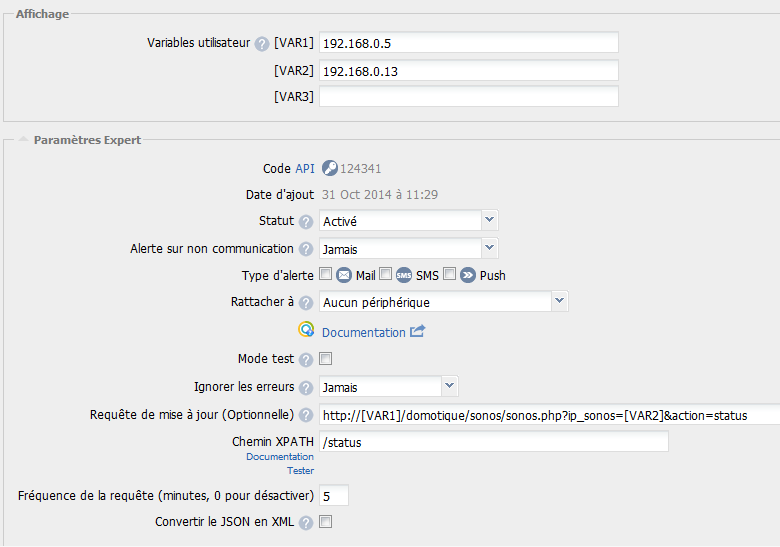Click the help icon beside Mode test

tap(306, 359)
